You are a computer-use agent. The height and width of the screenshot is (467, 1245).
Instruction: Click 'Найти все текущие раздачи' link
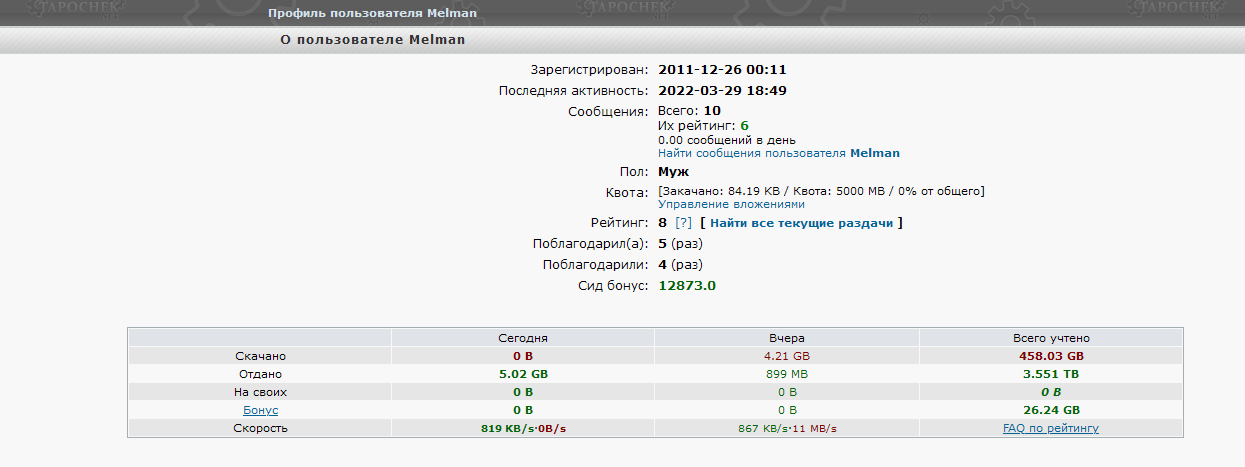[x=801, y=223]
